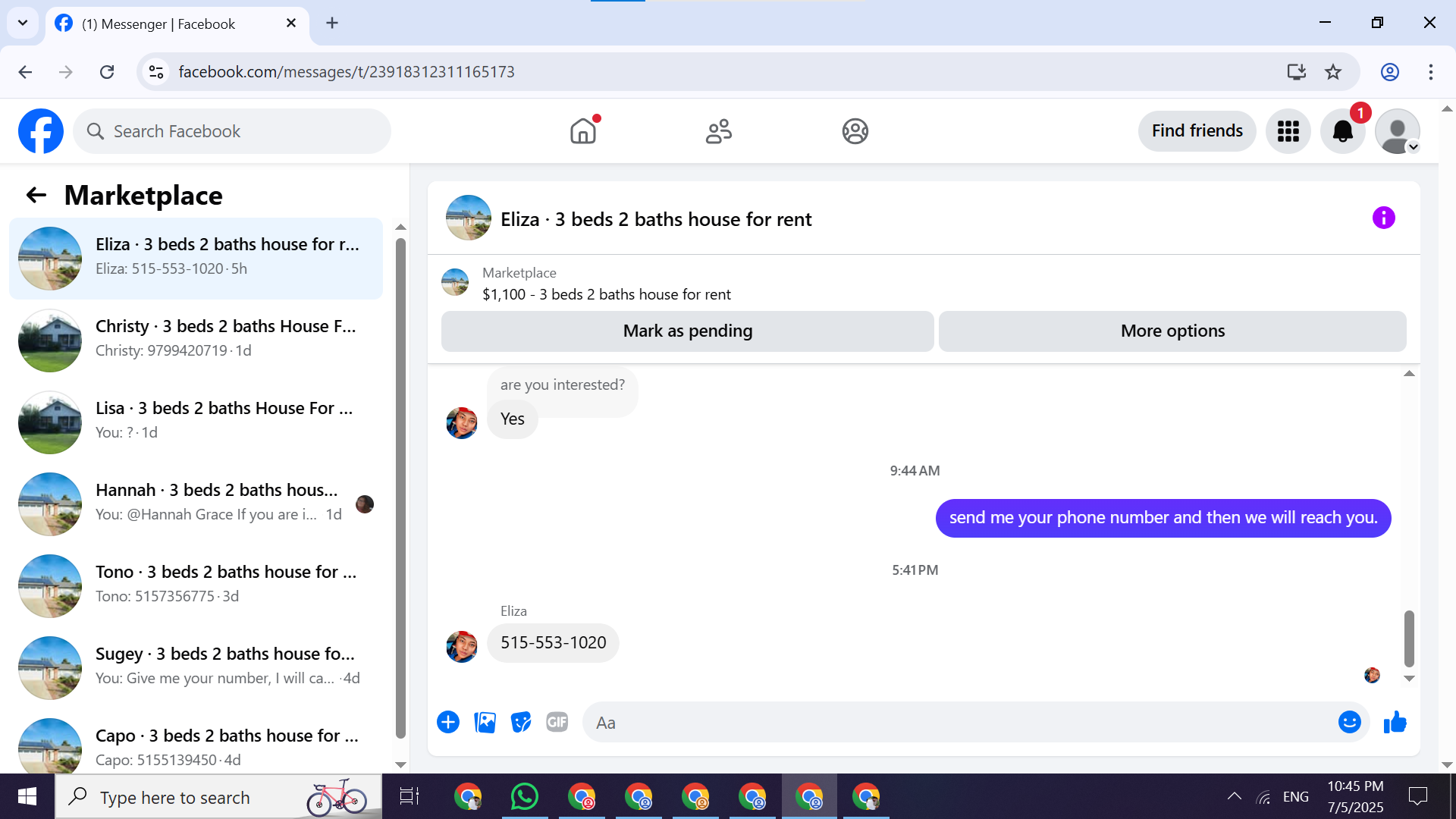
Task: Go to Facebook Home tab
Action: point(582,131)
